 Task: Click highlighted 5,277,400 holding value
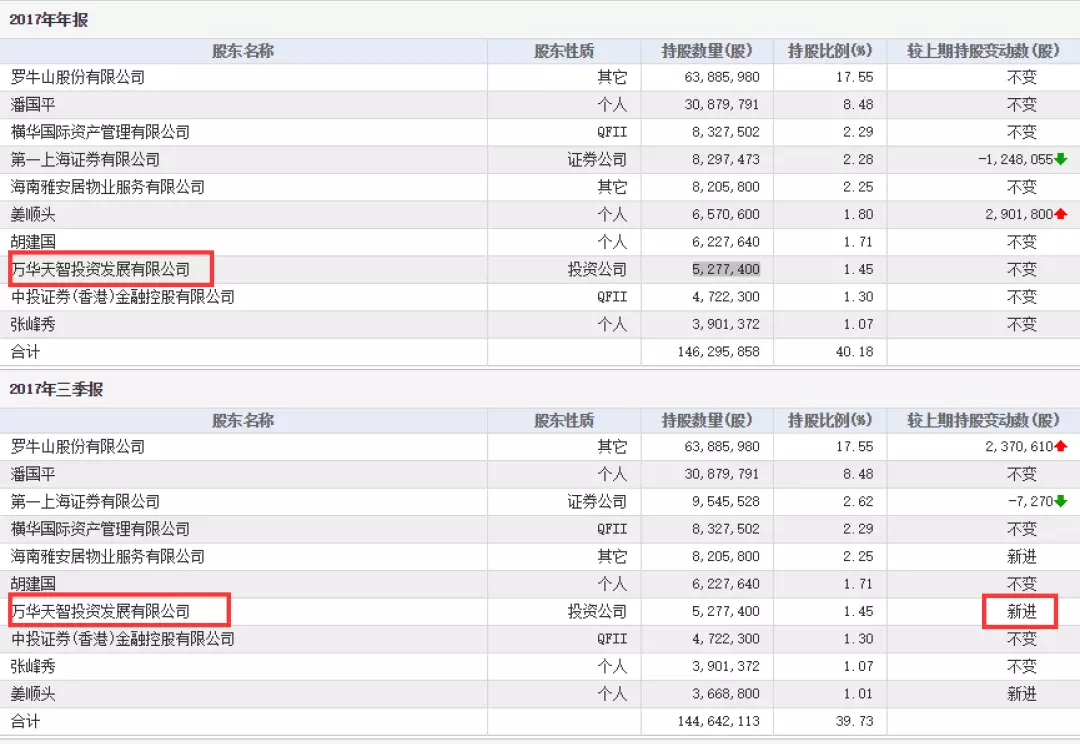tap(726, 270)
